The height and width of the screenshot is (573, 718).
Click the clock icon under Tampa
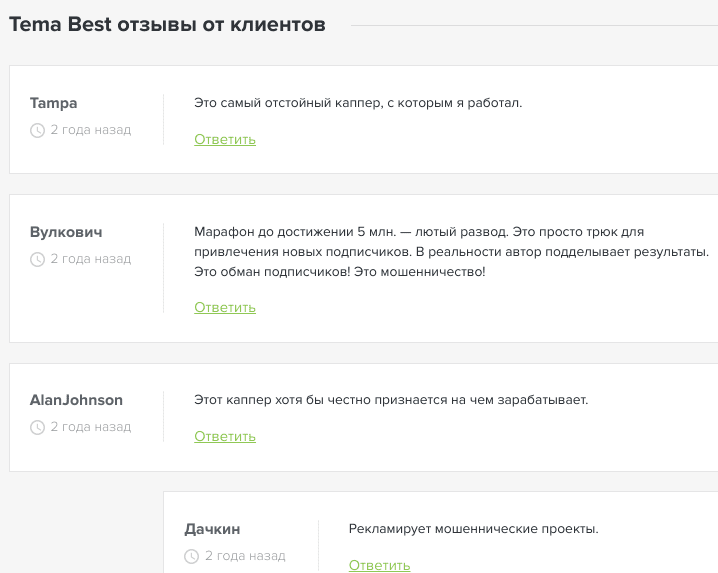tap(38, 130)
